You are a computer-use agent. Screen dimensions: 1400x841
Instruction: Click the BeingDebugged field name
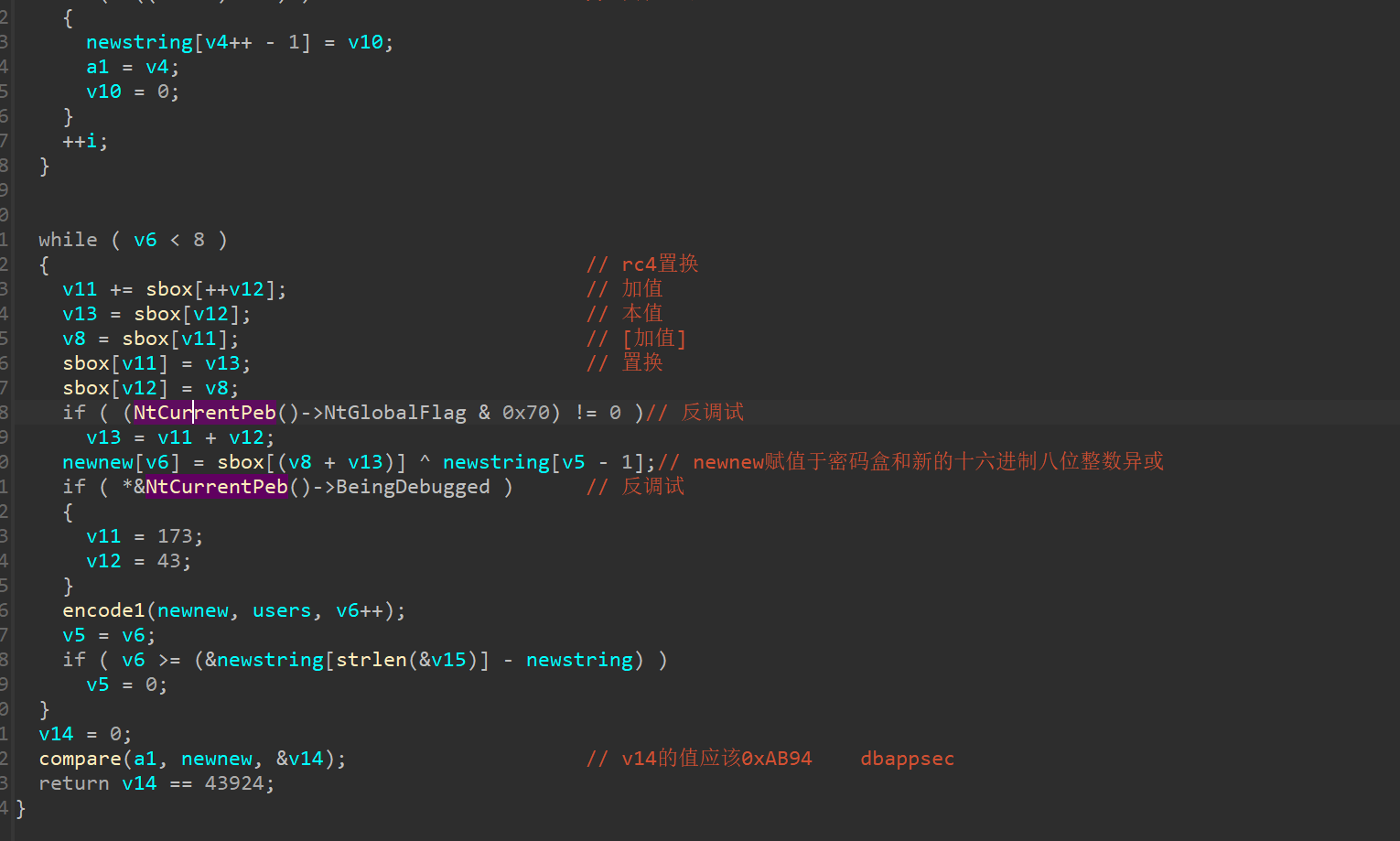(413, 487)
